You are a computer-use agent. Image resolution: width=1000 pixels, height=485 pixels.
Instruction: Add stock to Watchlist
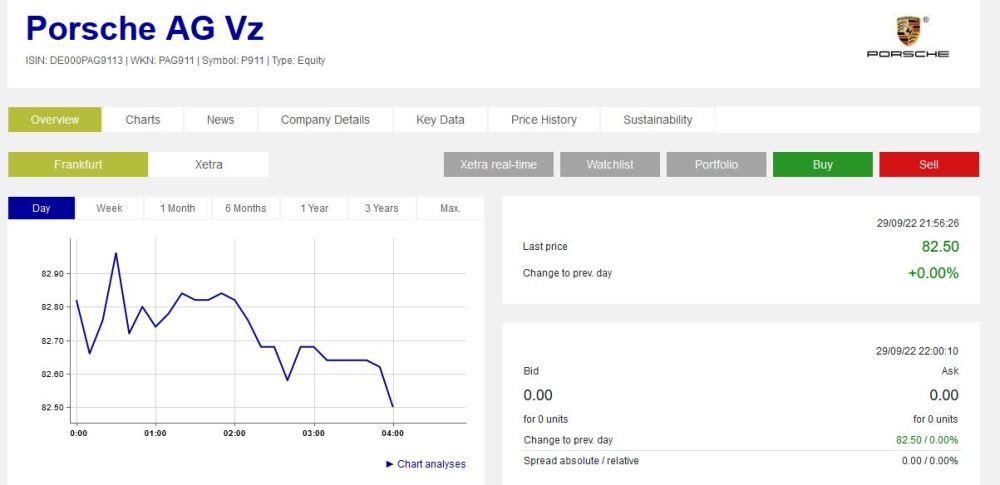610,164
